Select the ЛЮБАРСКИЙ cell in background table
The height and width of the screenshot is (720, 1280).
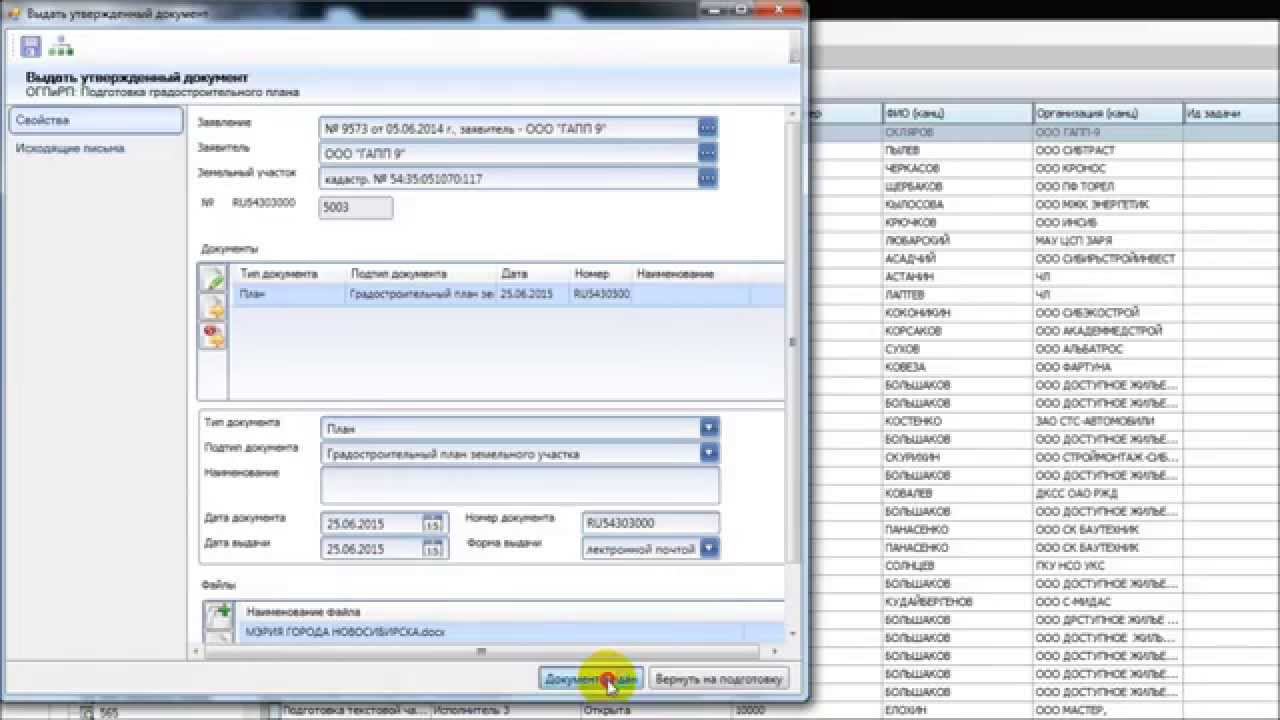[957, 240]
